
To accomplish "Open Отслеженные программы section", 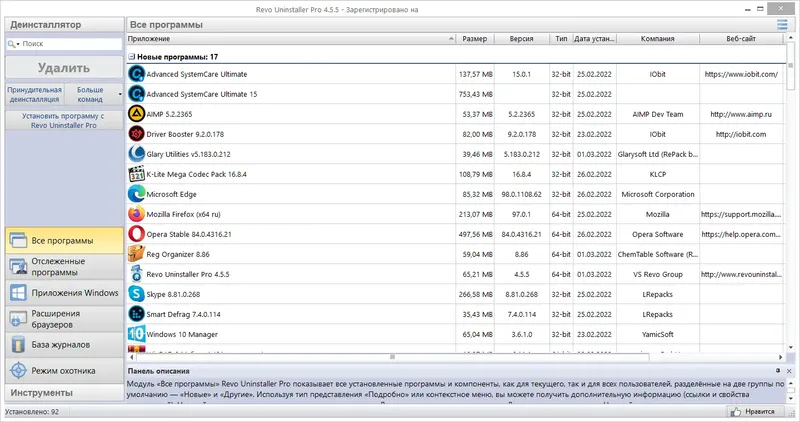I will point(64,266).
